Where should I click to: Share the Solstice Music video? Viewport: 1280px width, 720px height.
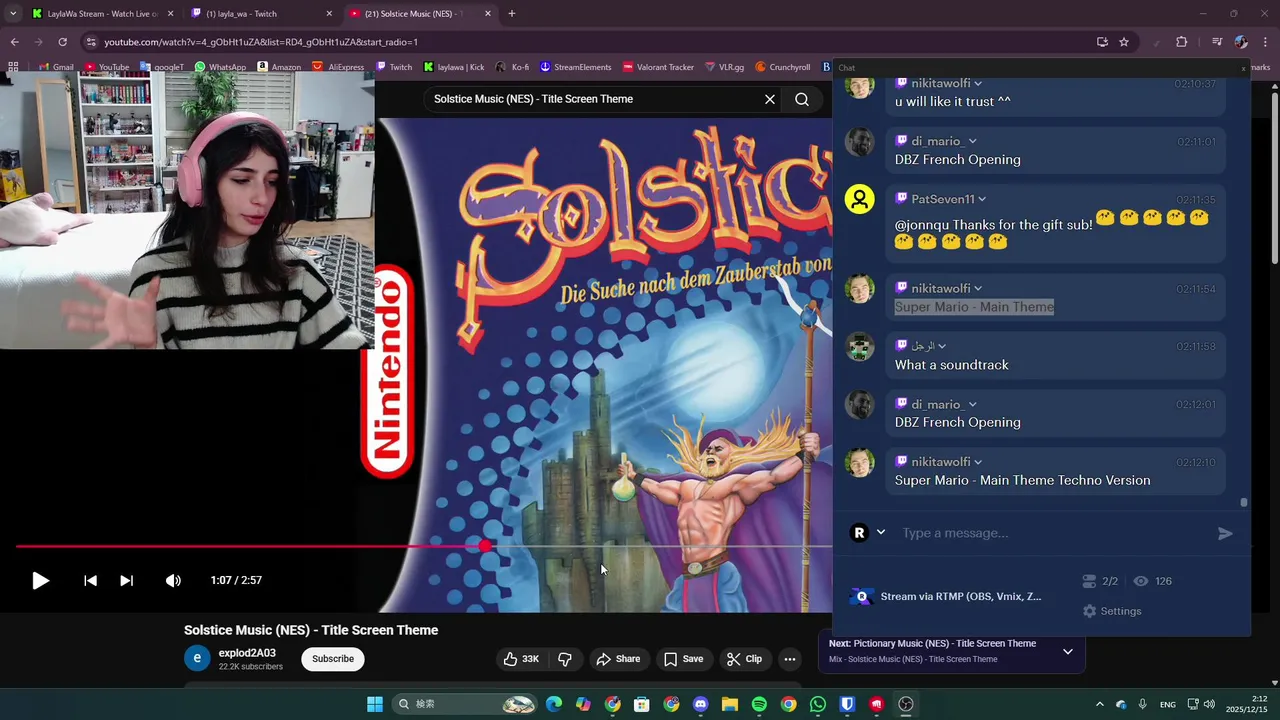pos(618,659)
